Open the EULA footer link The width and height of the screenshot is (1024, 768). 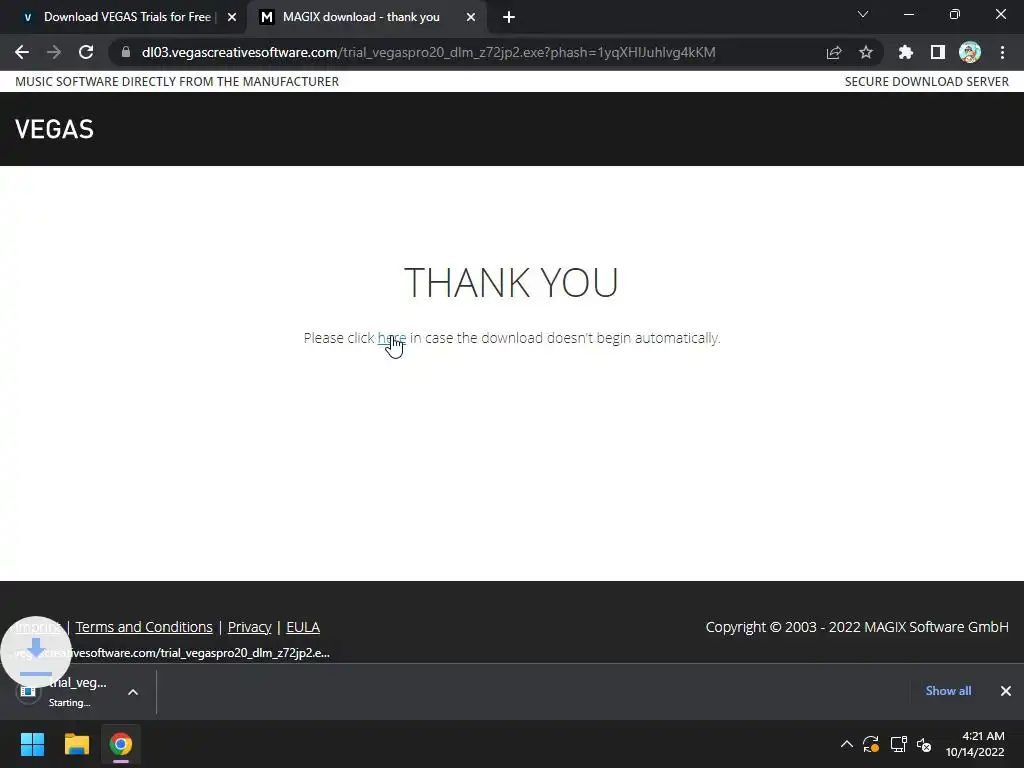303,627
